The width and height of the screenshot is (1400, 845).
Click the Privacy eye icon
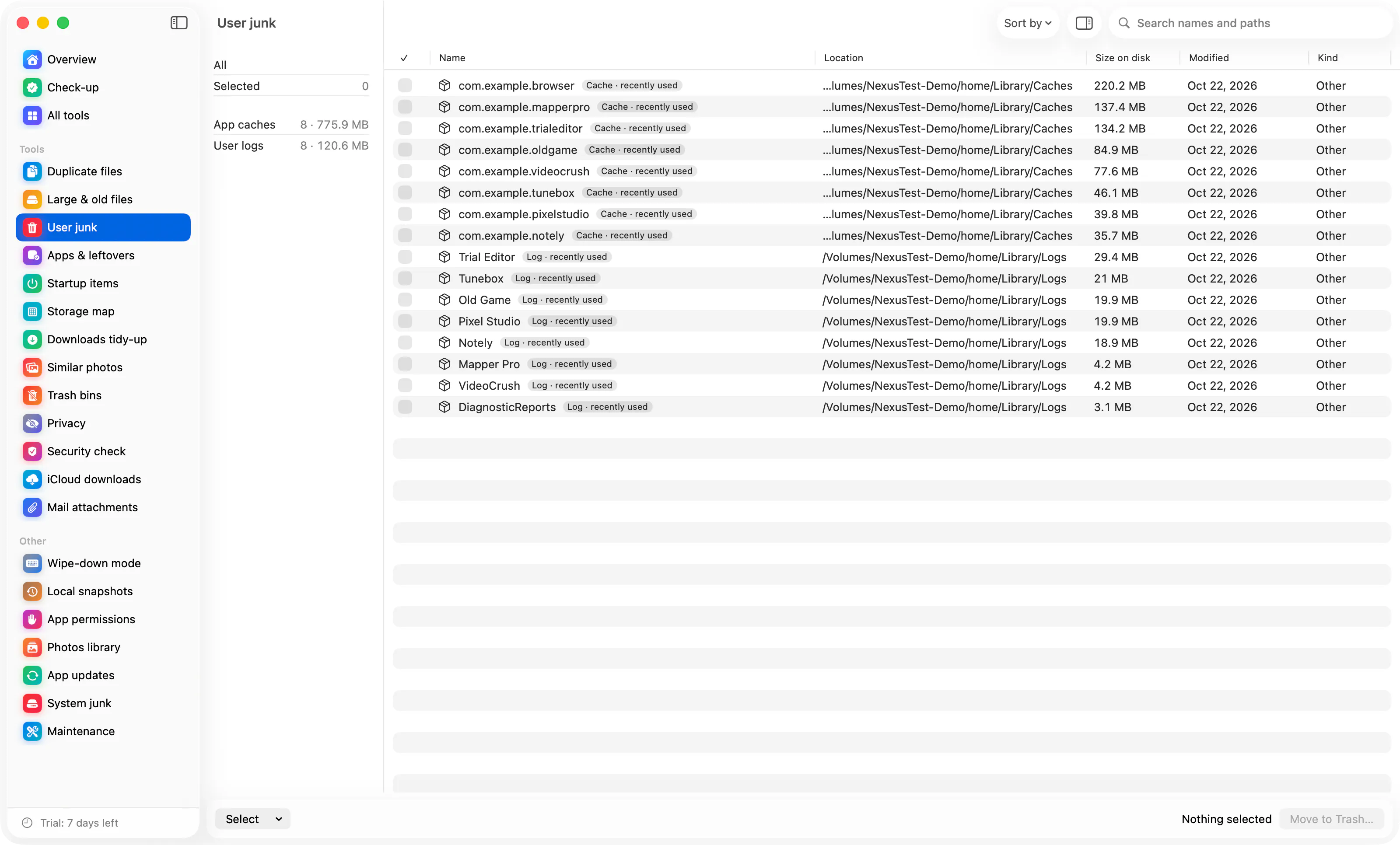coord(32,423)
